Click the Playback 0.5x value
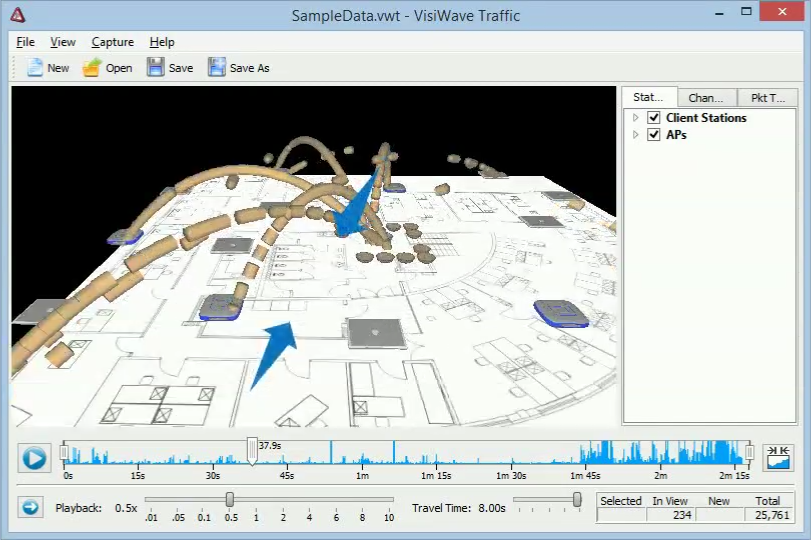This screenshot has width=811, height=540. 126,508
